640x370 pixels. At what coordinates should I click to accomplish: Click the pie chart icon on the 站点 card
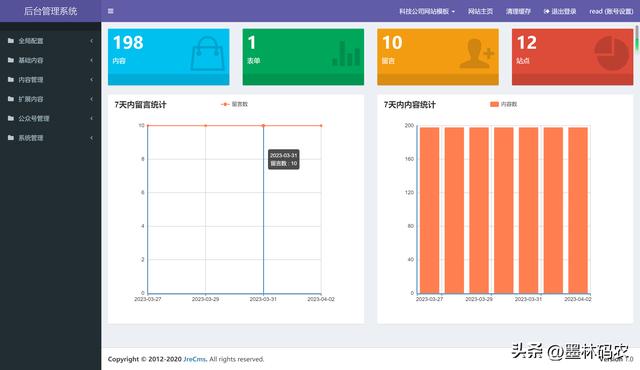(612, 53)
